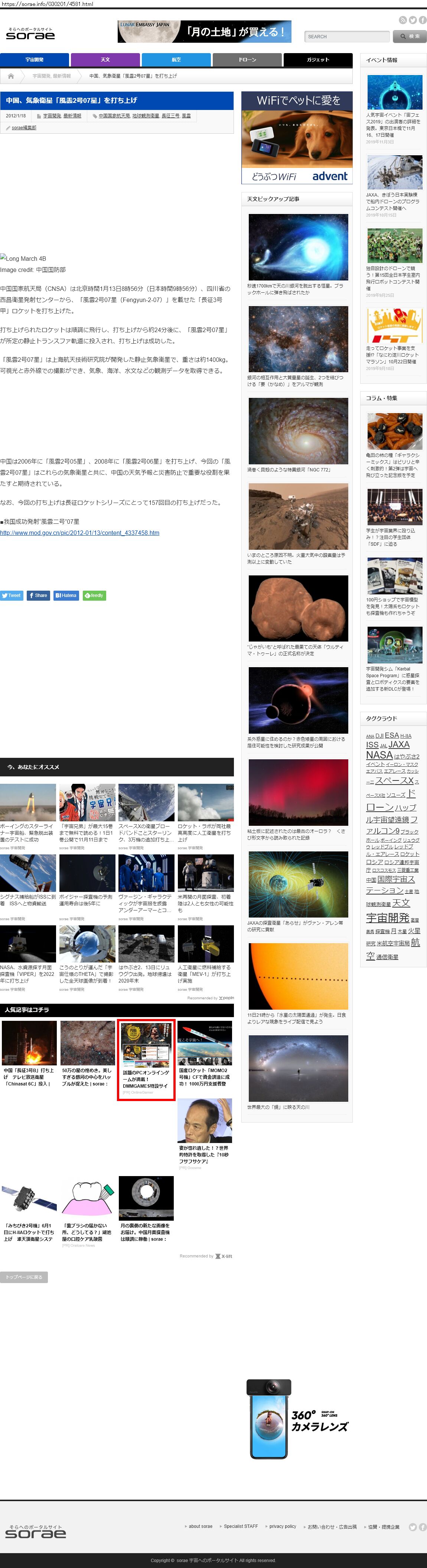Select the ドローン navigation tab

tap(247, 60)
